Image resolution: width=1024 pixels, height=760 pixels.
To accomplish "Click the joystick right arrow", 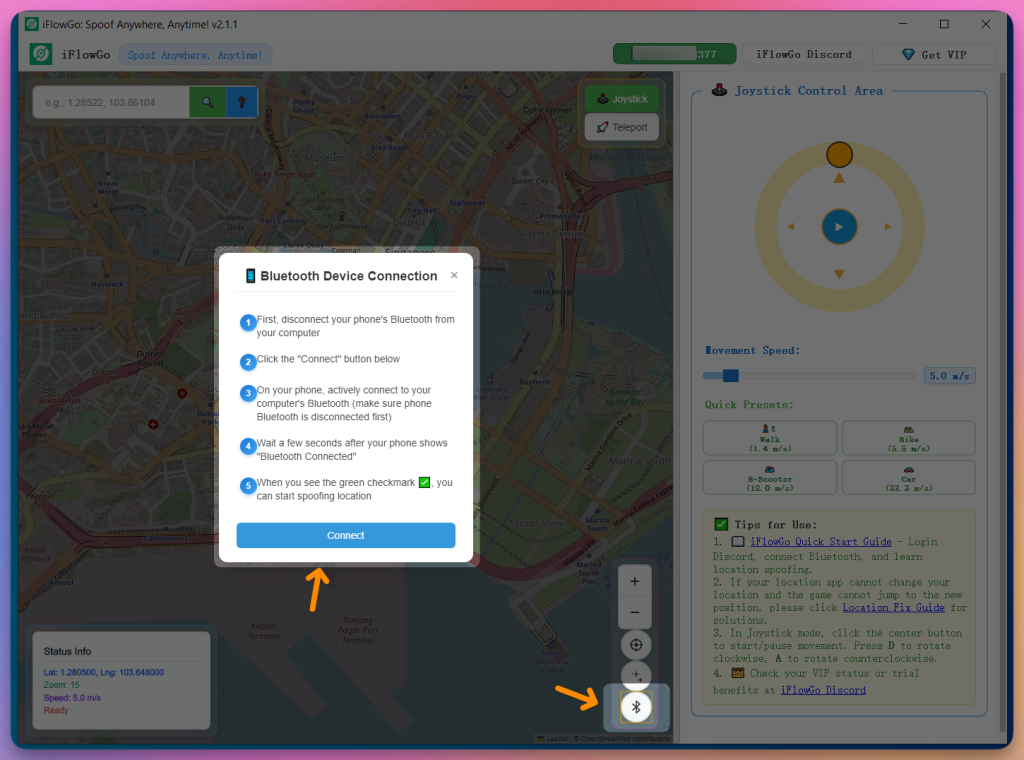I will point(888,227).
